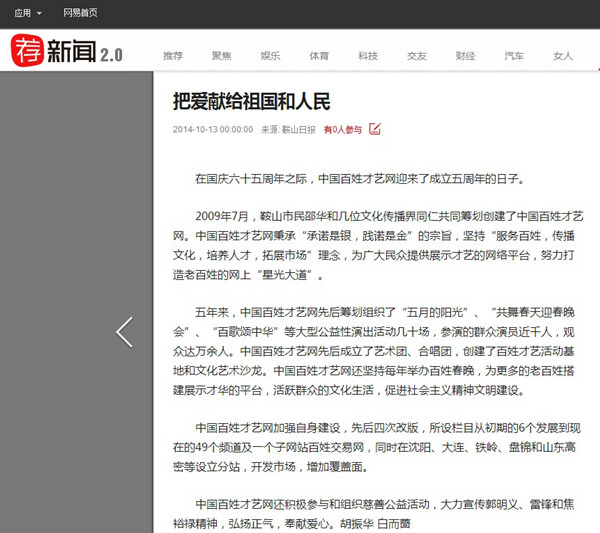600x533 pixels.
Task: Click the 鞍山日报 source link
Action: click(x=298, y=129)
